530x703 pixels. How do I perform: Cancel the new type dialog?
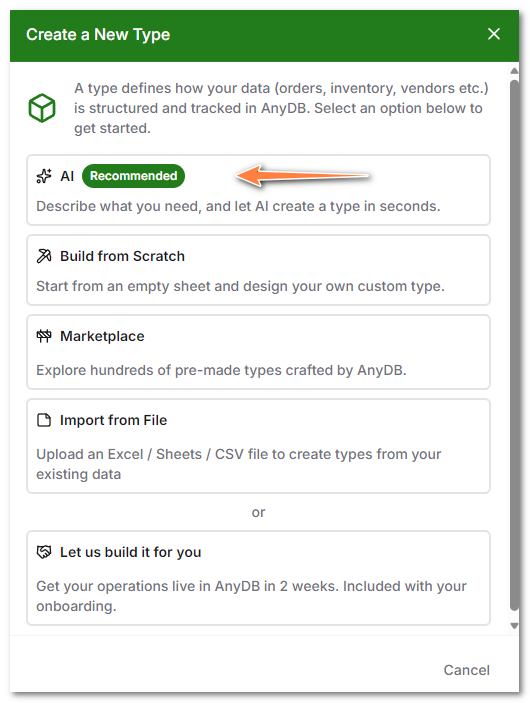466,670
